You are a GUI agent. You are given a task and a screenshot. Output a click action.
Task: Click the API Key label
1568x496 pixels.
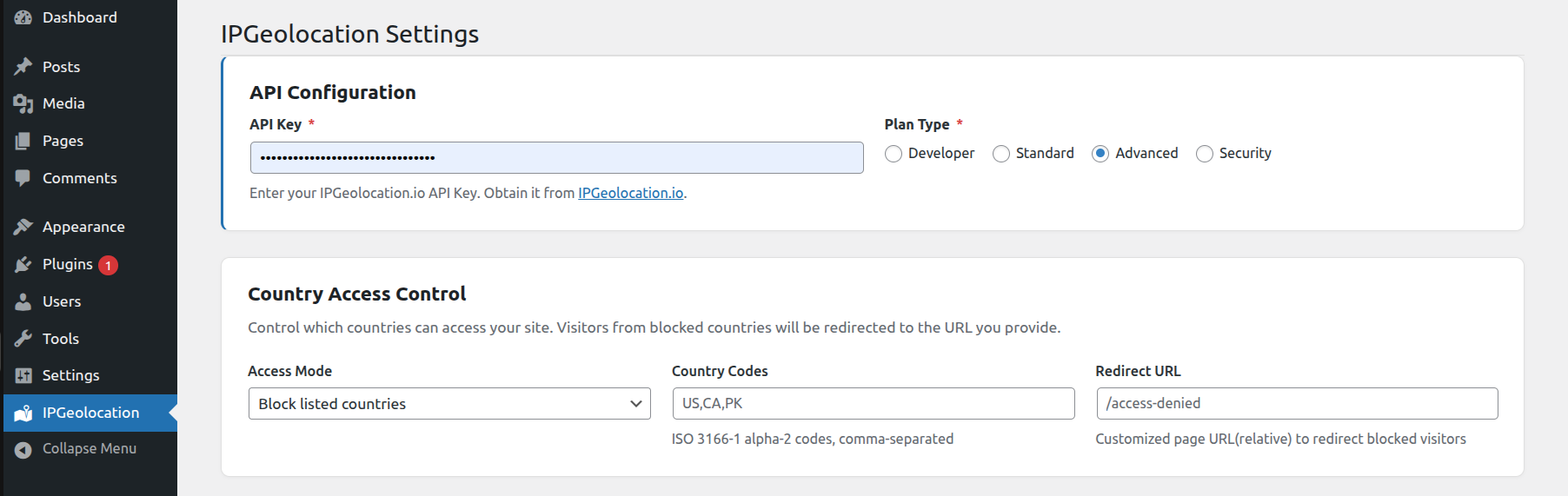[276, 124]
